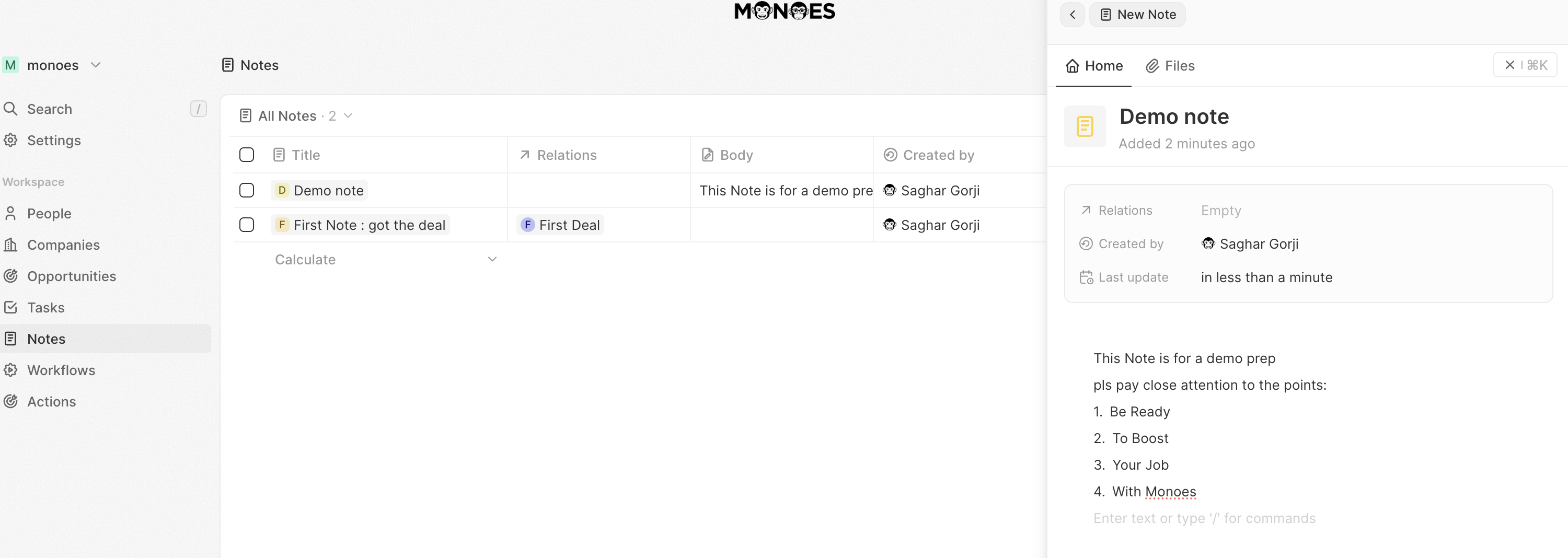Navigate to Opportunities in the sidebar
1568x558 pixels.
71,276
